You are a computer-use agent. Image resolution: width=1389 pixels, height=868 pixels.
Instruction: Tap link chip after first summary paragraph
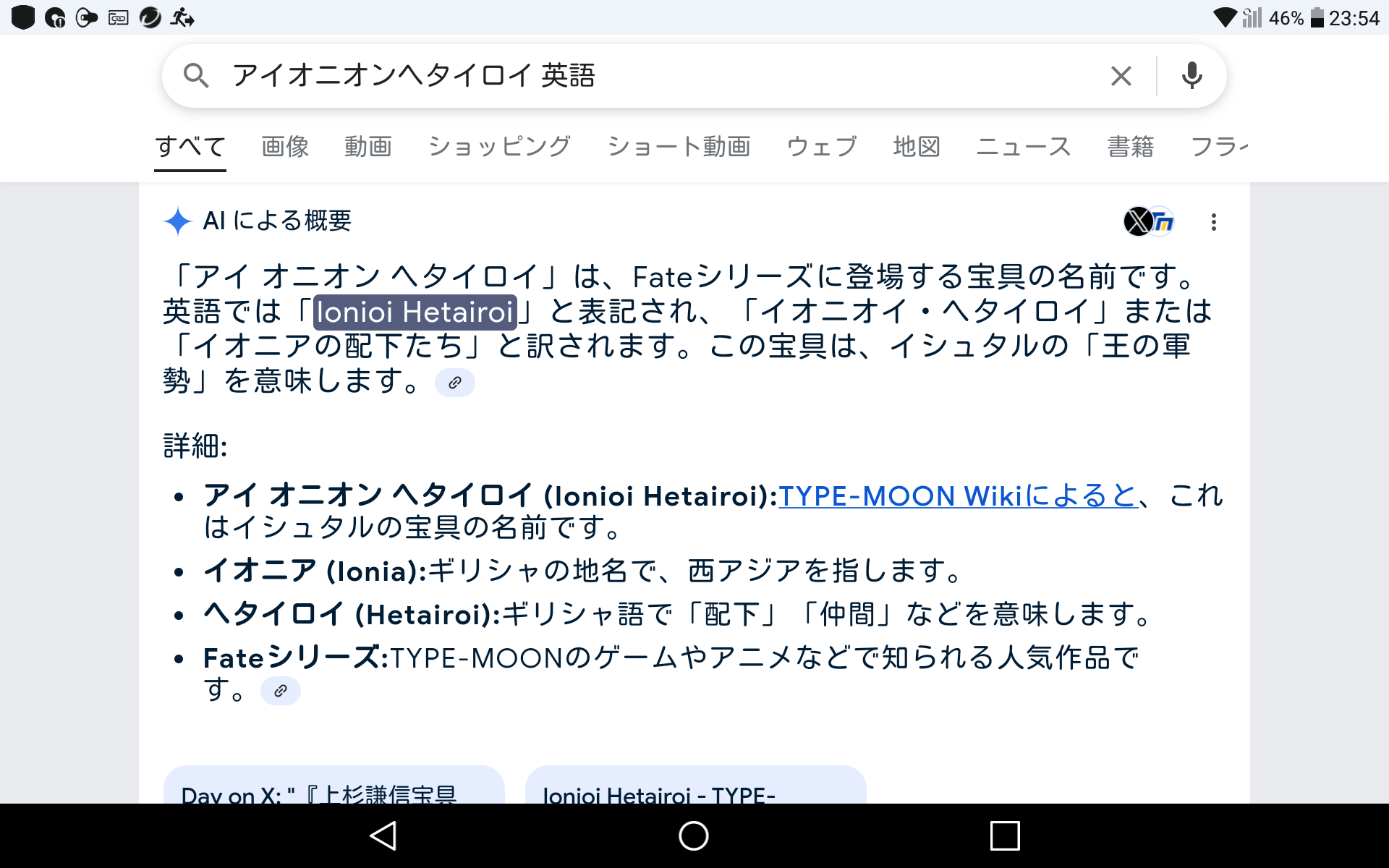pos(454,383)
